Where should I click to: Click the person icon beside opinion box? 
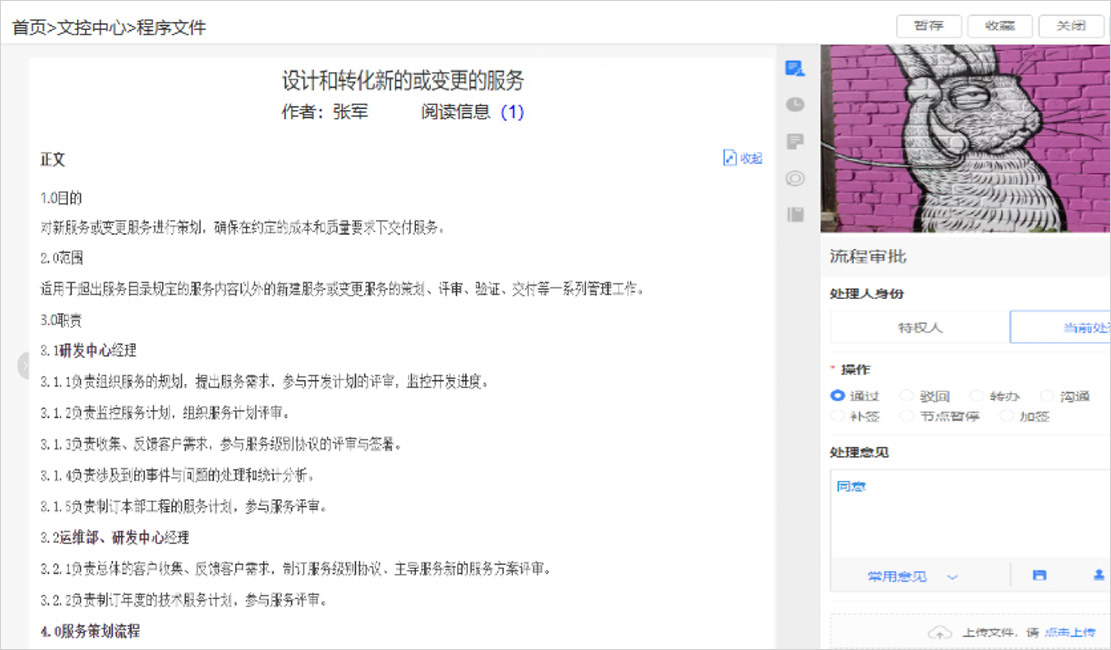point(1098,576)
